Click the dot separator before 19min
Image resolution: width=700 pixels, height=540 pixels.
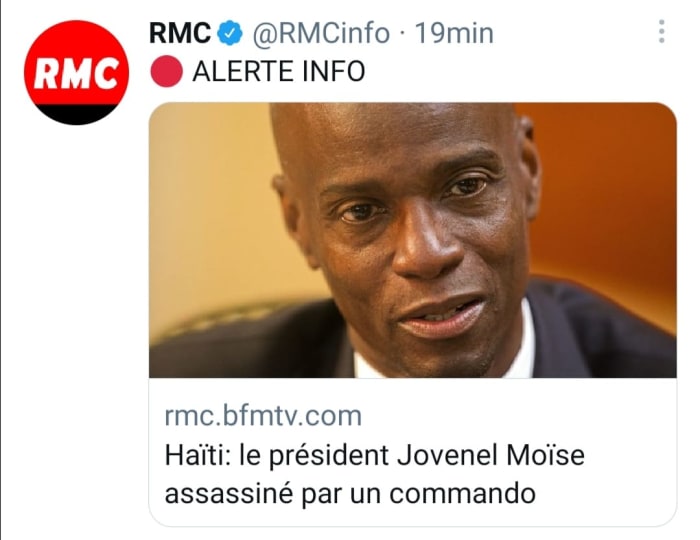(x=402, y=33)
